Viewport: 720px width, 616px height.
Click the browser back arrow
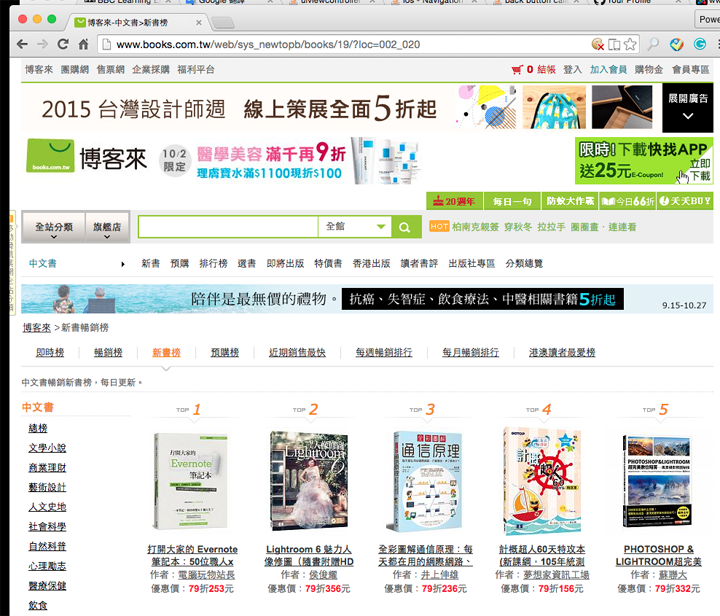[x=22, y=44]
